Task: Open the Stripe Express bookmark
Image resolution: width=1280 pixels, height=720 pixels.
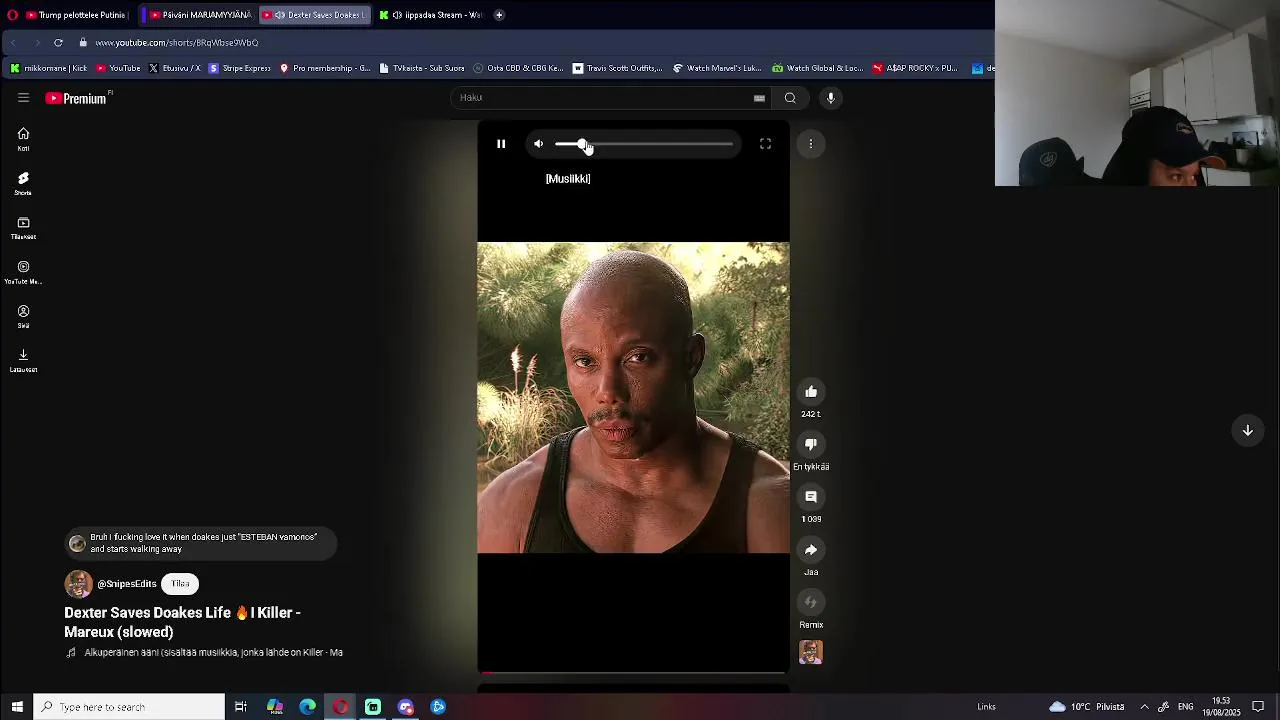Action: (240, 68)
